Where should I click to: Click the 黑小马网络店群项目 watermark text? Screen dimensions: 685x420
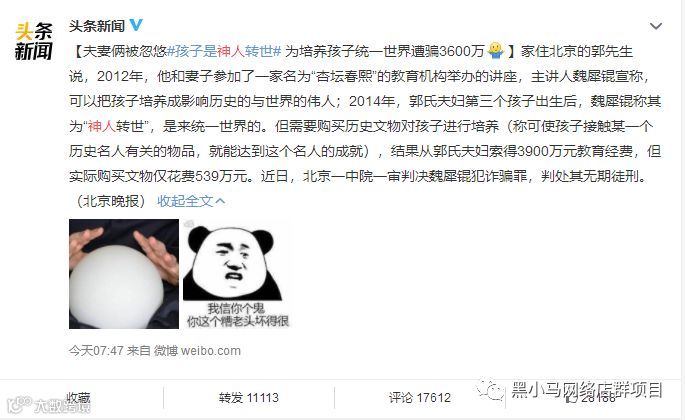(587, 389)
